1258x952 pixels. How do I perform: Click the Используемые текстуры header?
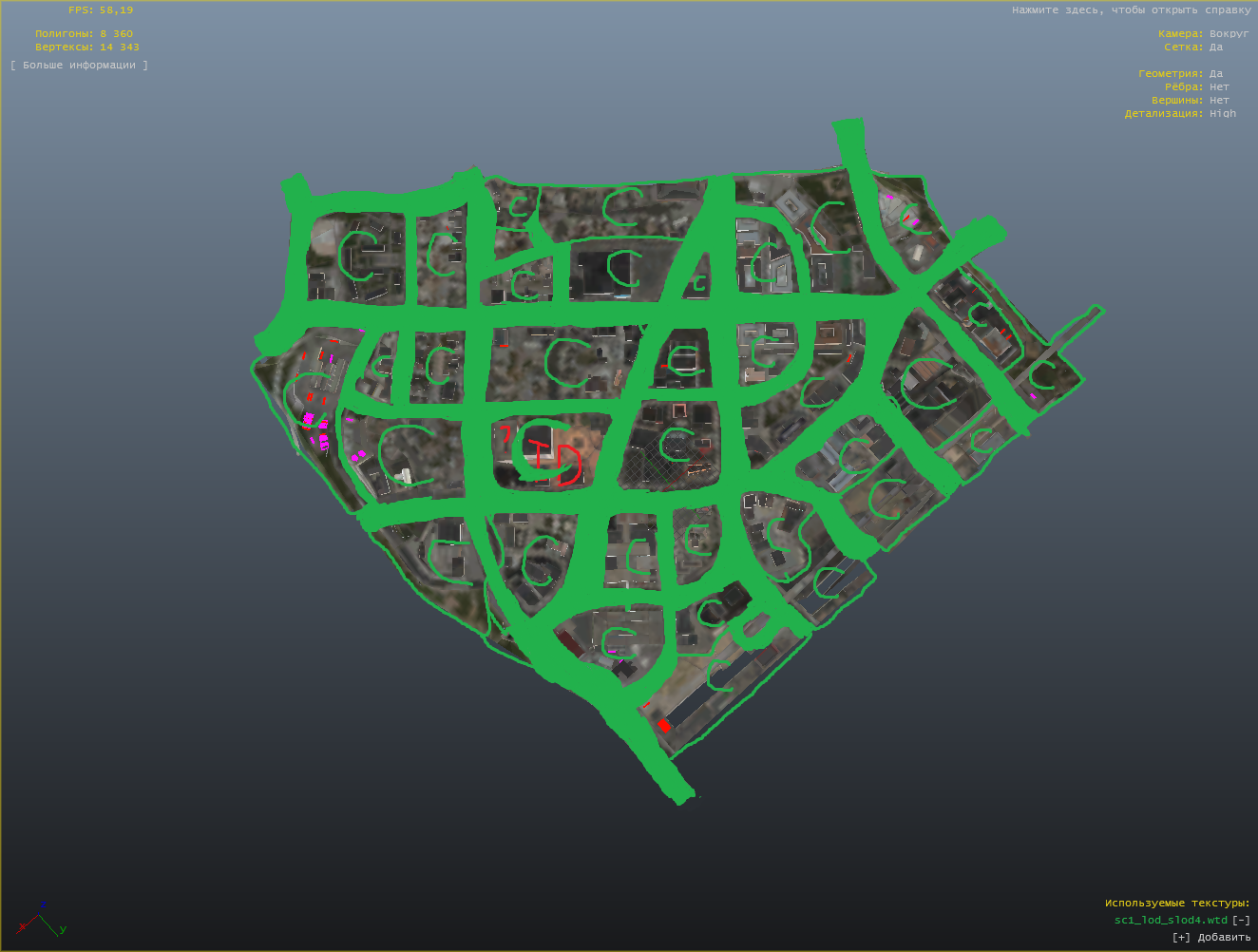(x=1177, y=903)
